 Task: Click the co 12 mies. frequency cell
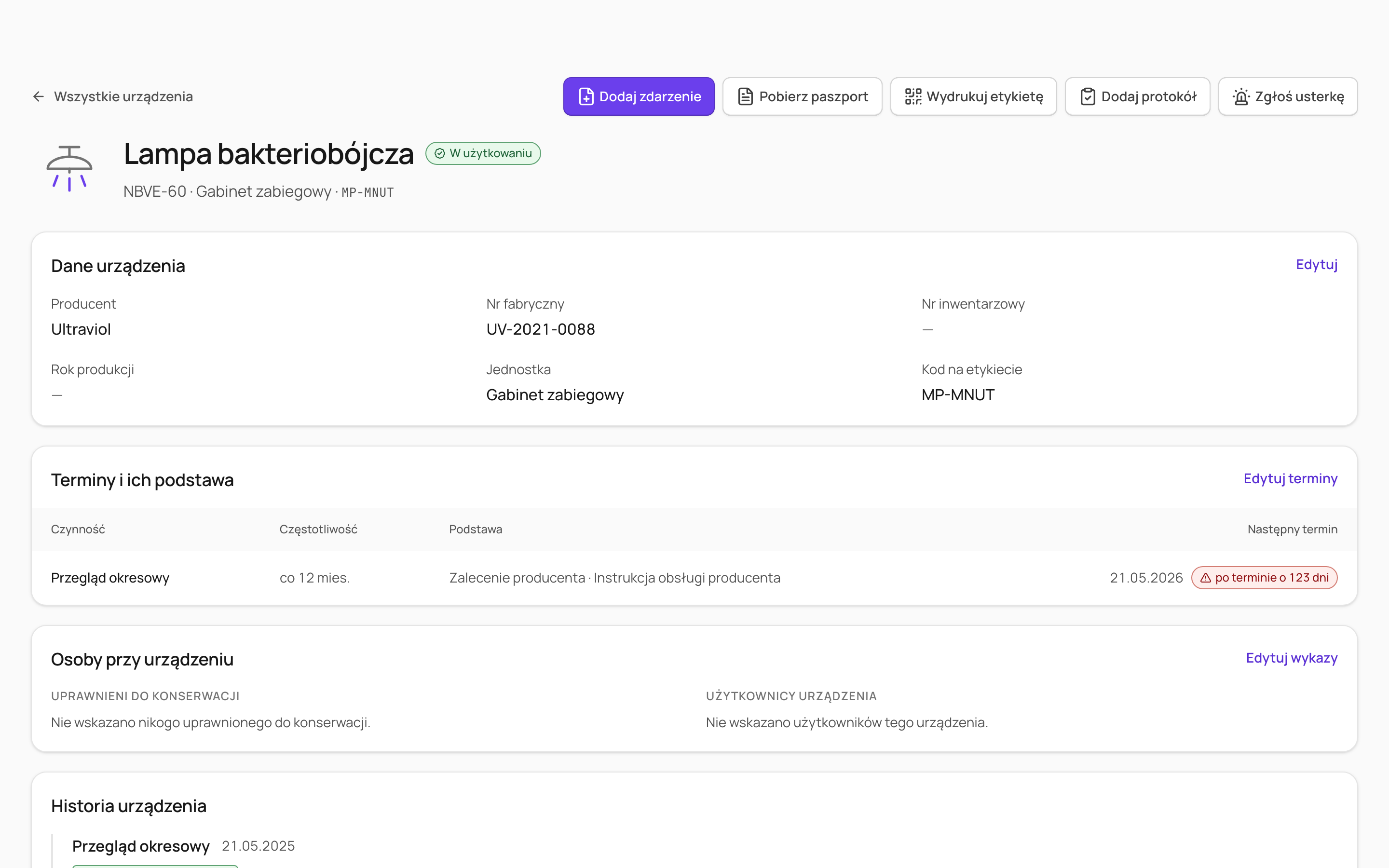(314, 578)
